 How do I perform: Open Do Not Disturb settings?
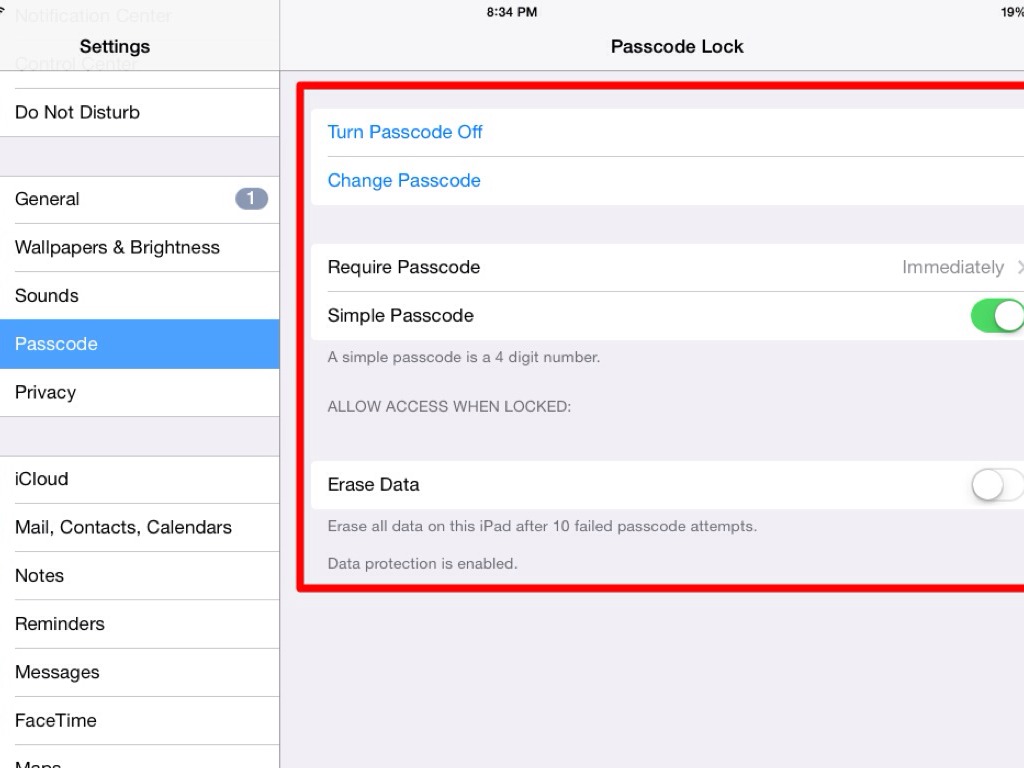(77, 113)
